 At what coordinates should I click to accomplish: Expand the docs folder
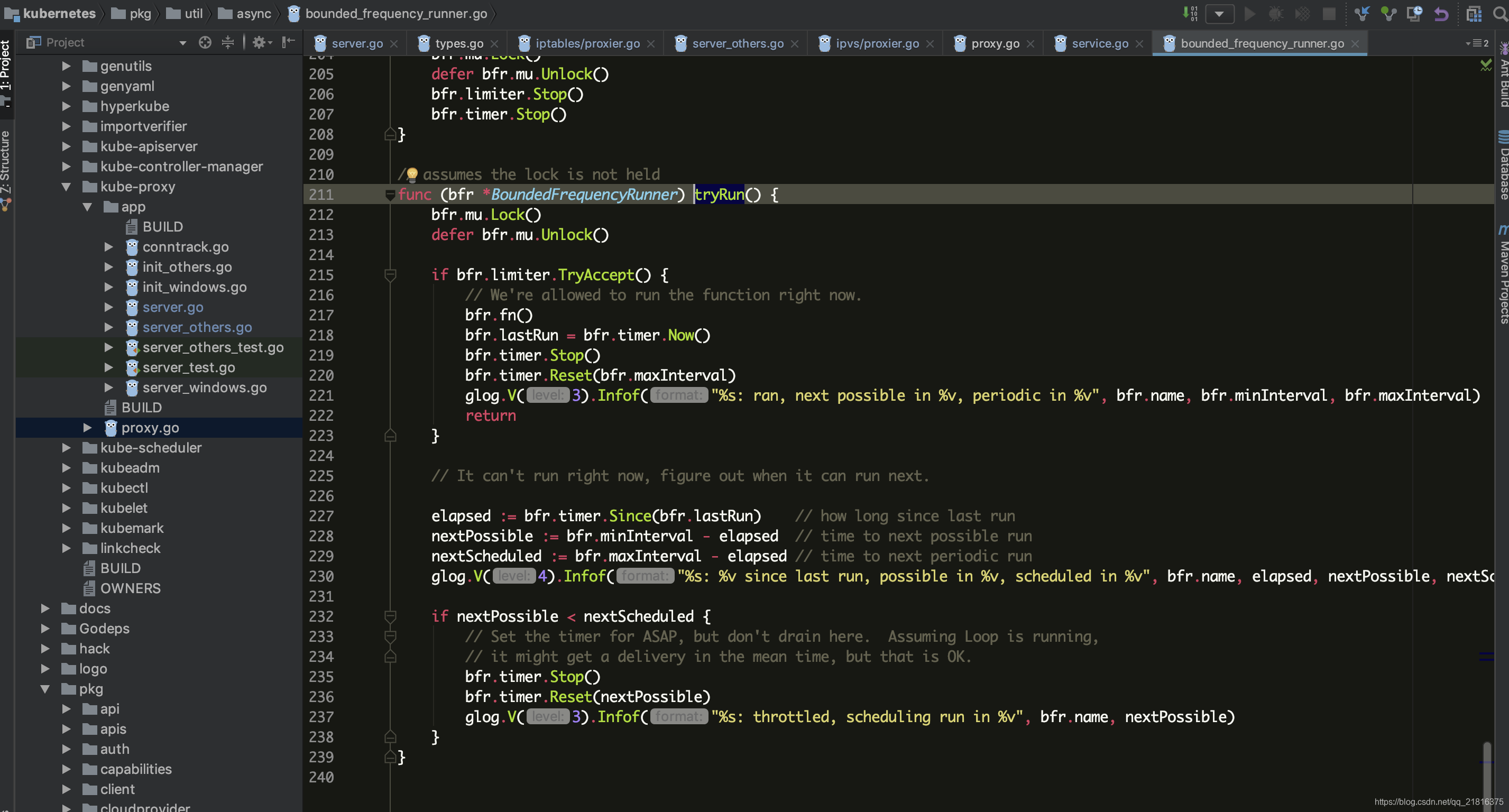45,608
